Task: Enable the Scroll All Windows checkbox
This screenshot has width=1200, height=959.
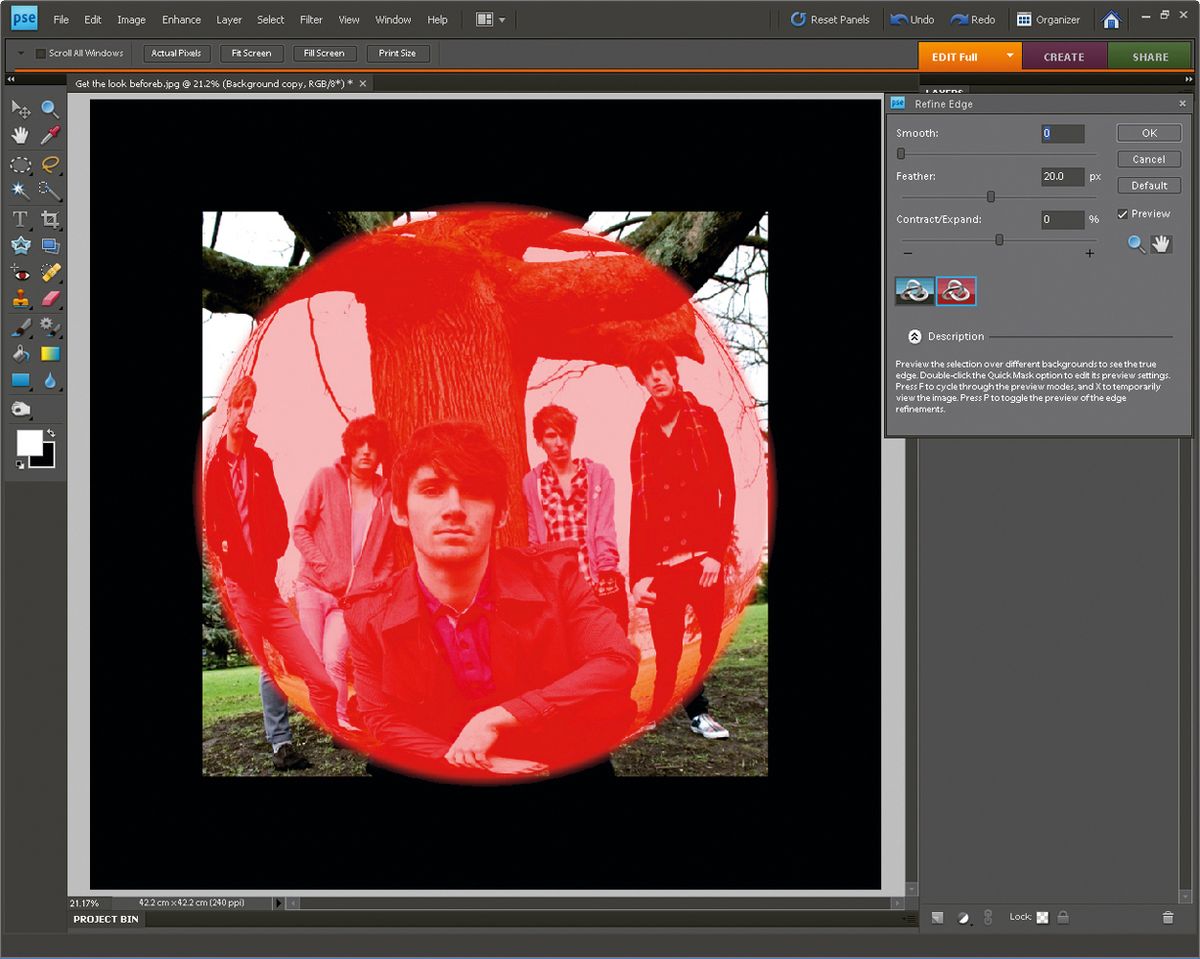Action: [38, 53]
